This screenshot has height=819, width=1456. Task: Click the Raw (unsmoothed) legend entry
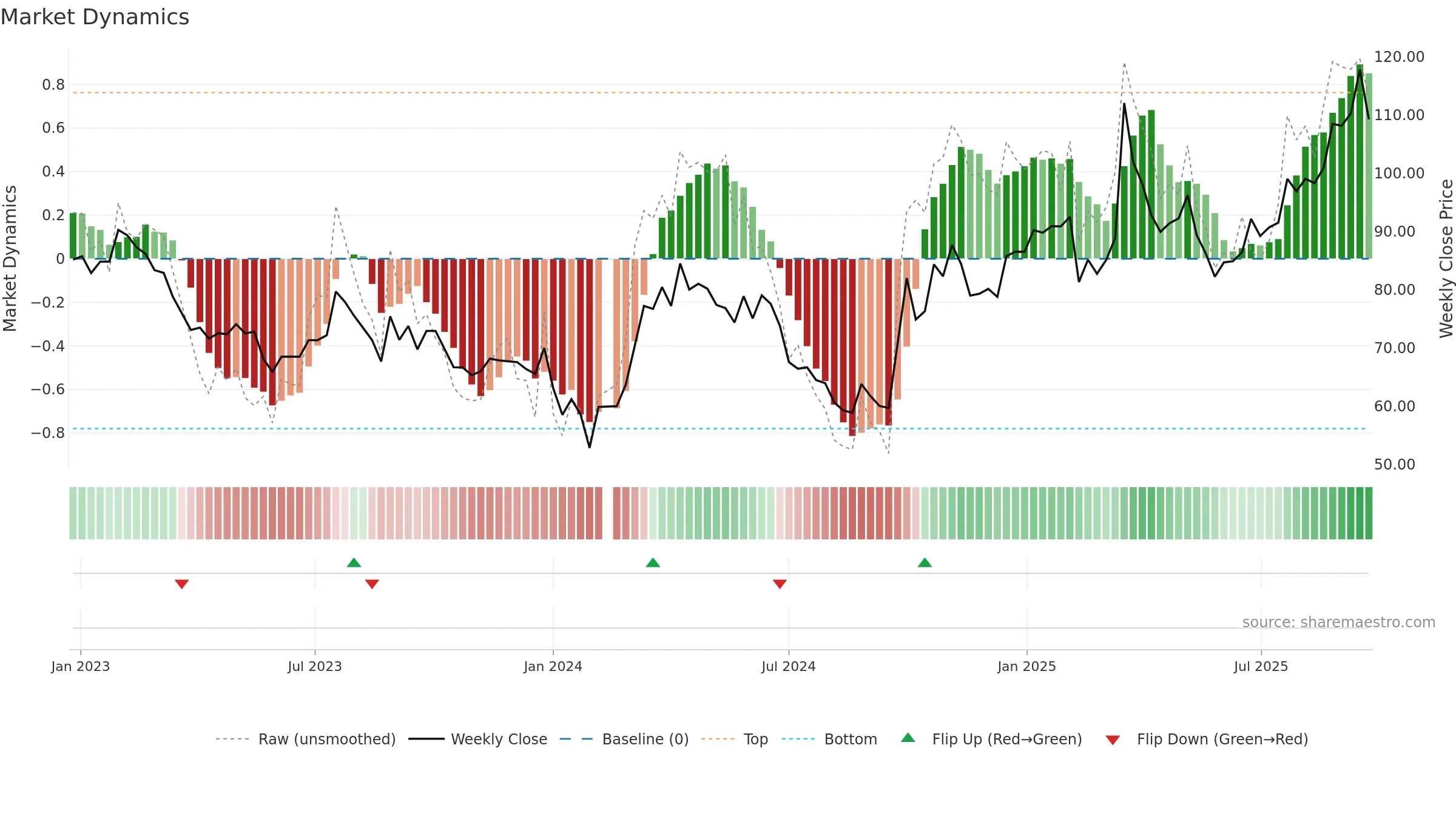click(306, 739)
